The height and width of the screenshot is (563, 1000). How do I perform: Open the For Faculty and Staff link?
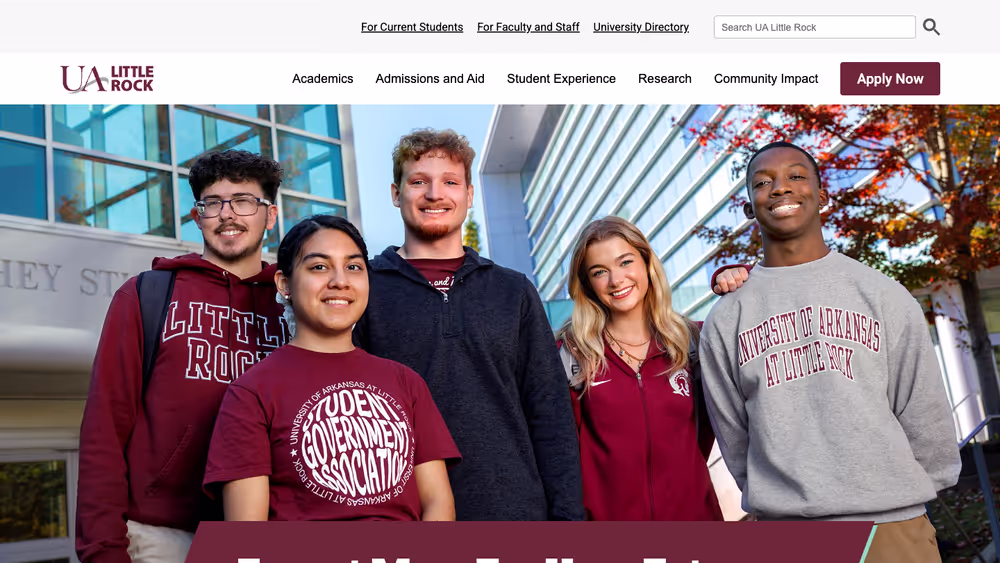point(528,27)
